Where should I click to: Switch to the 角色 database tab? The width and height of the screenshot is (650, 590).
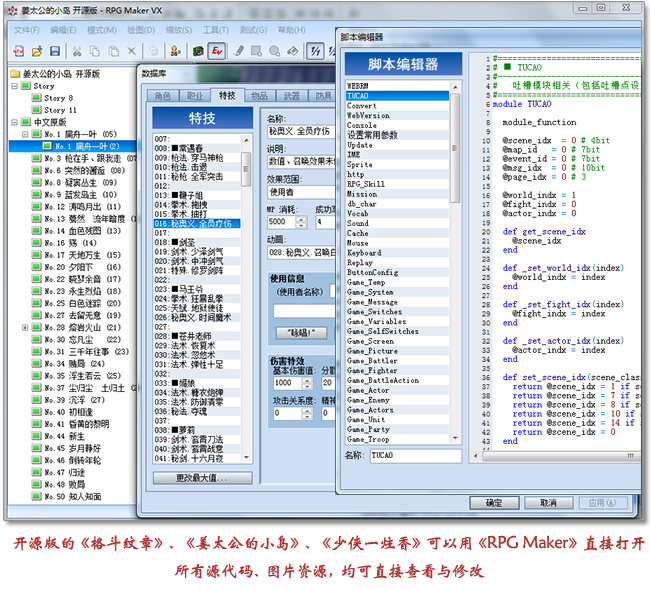163,96
